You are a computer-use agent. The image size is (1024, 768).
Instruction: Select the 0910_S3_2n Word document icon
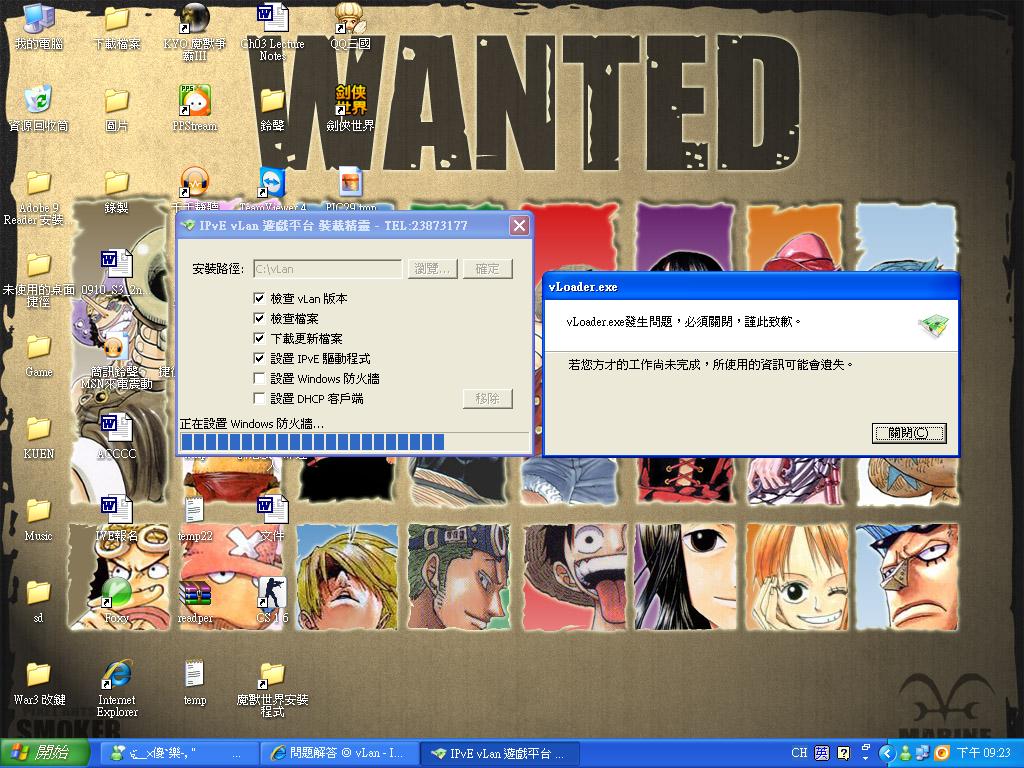pos(116,273)
